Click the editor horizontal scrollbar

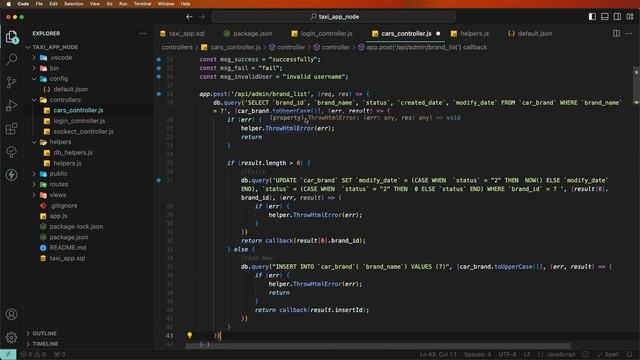pyautogui.click(x=378, y=346)
